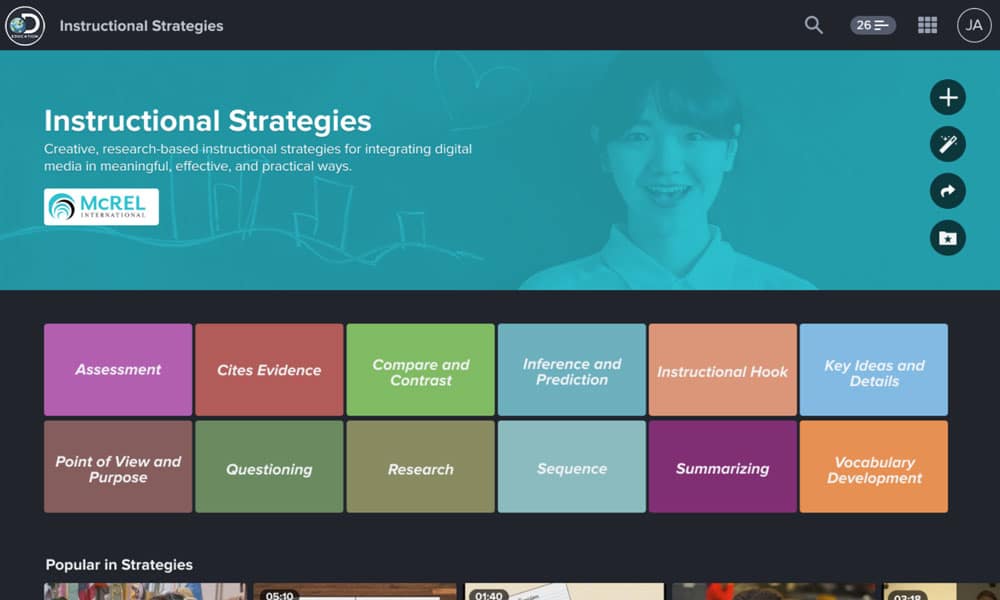Open the video thumbnail lasting 05:10
1000x600 pixels.
click(355, 590)
